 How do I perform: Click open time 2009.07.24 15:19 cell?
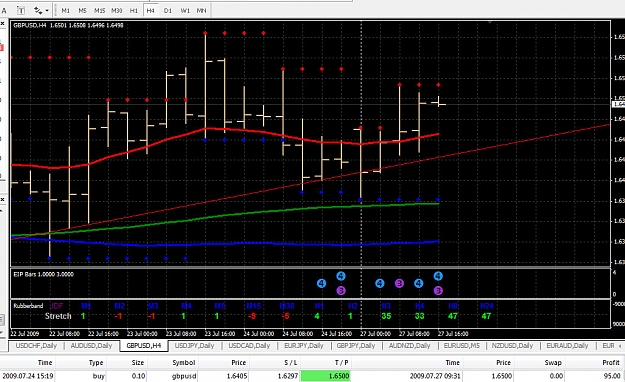click(x=28, y=376)
